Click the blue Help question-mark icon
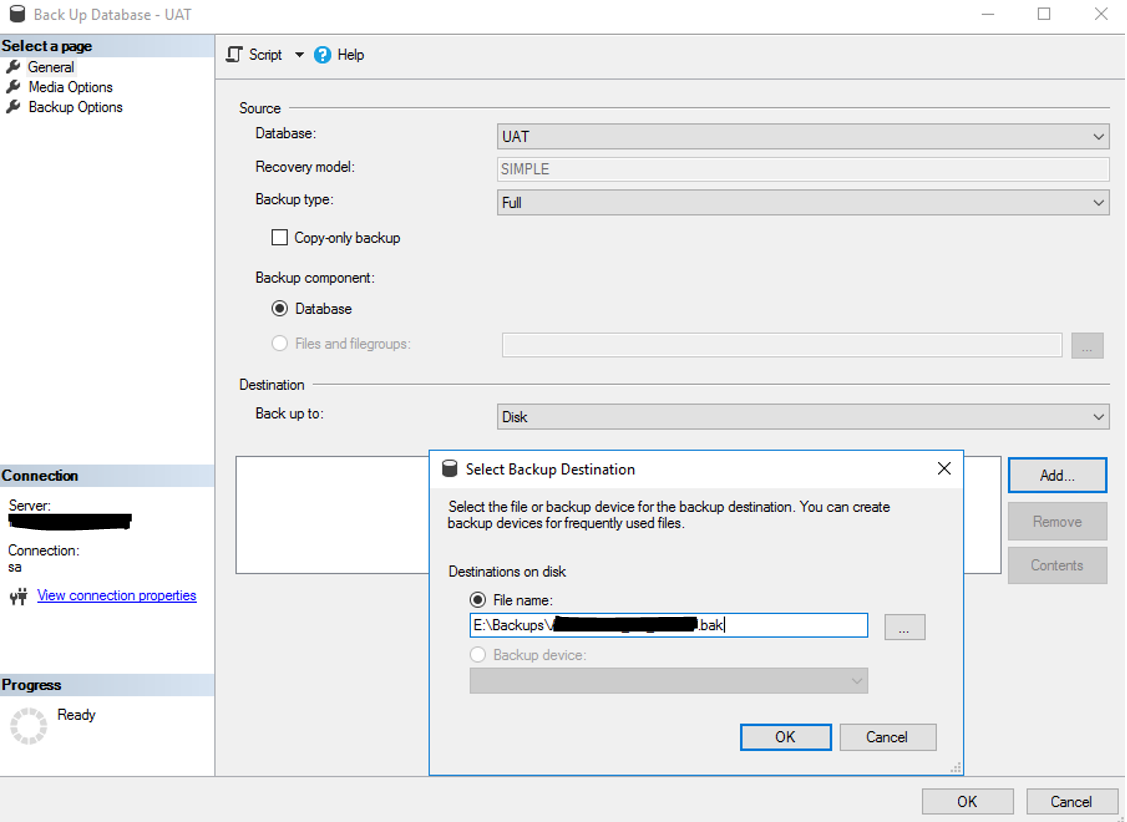The width and height of the screenshot is (1127, 822). coord(323,55)
